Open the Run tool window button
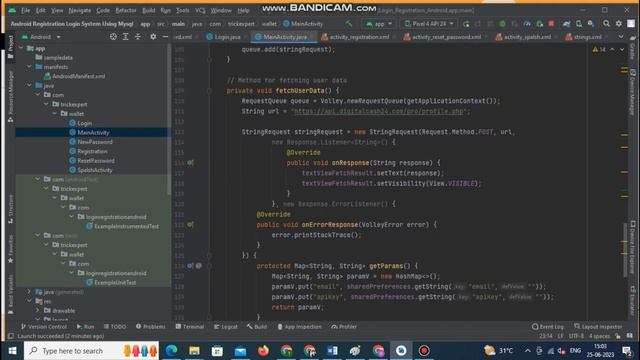 85,327
